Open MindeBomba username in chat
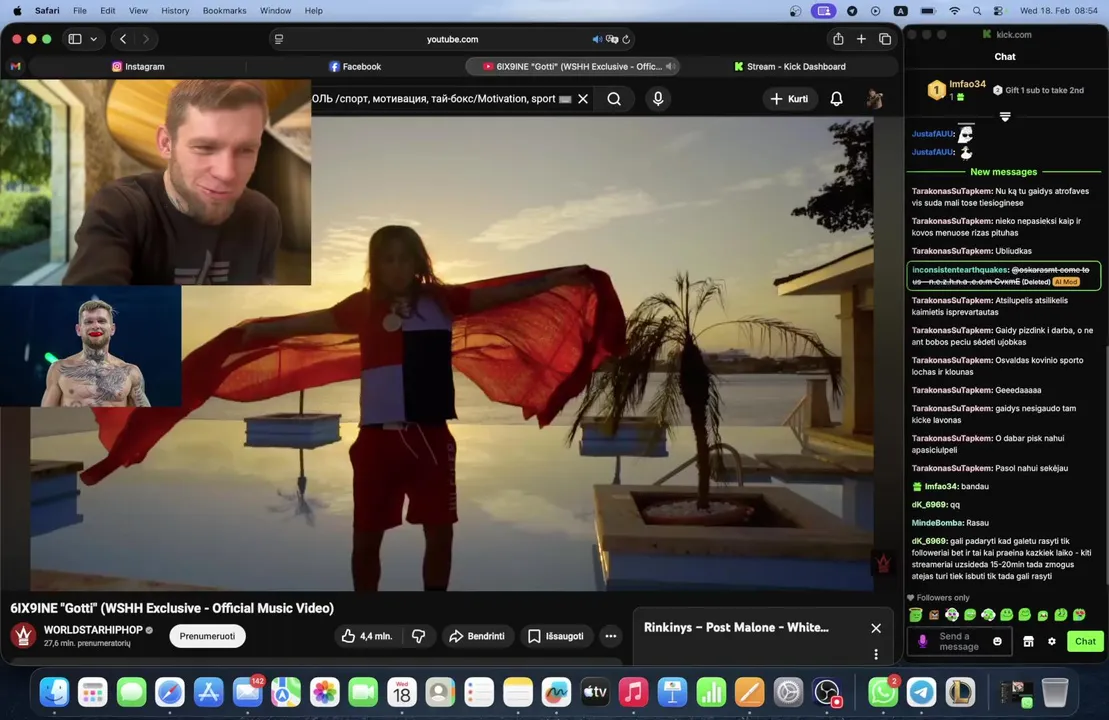The image size is (1109, 720). tap(937, 523)
